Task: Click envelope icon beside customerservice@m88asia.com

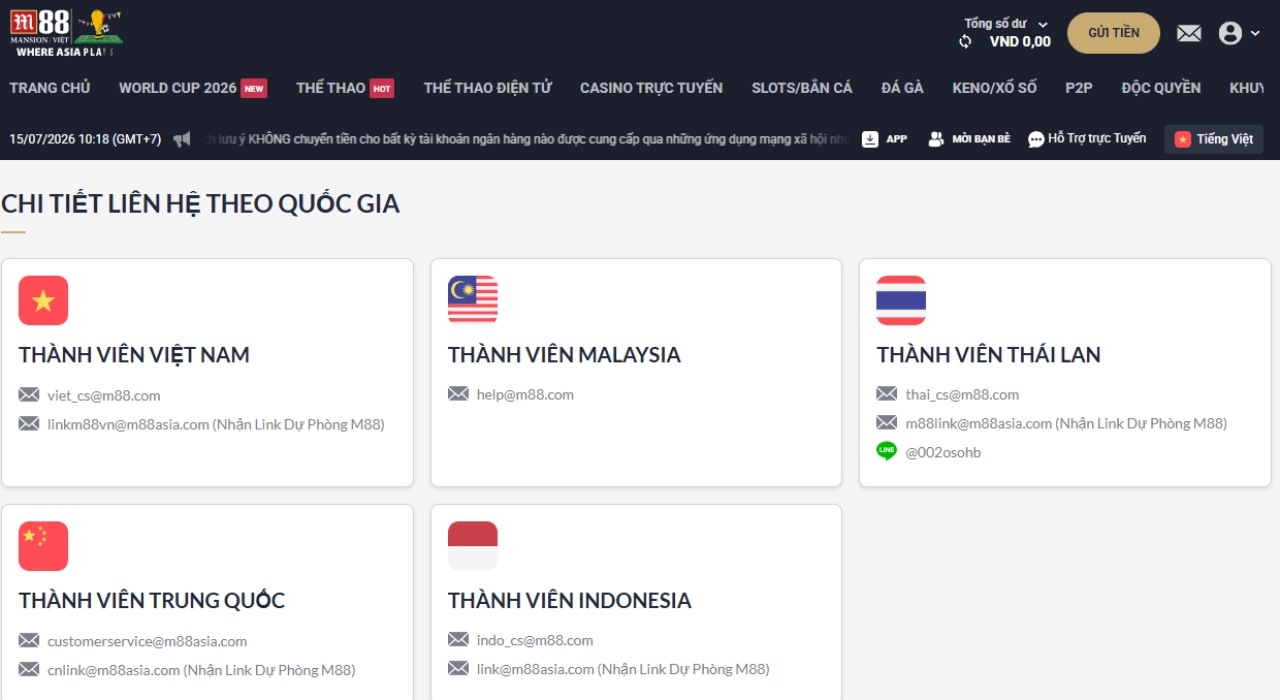Action: (29, 640)
